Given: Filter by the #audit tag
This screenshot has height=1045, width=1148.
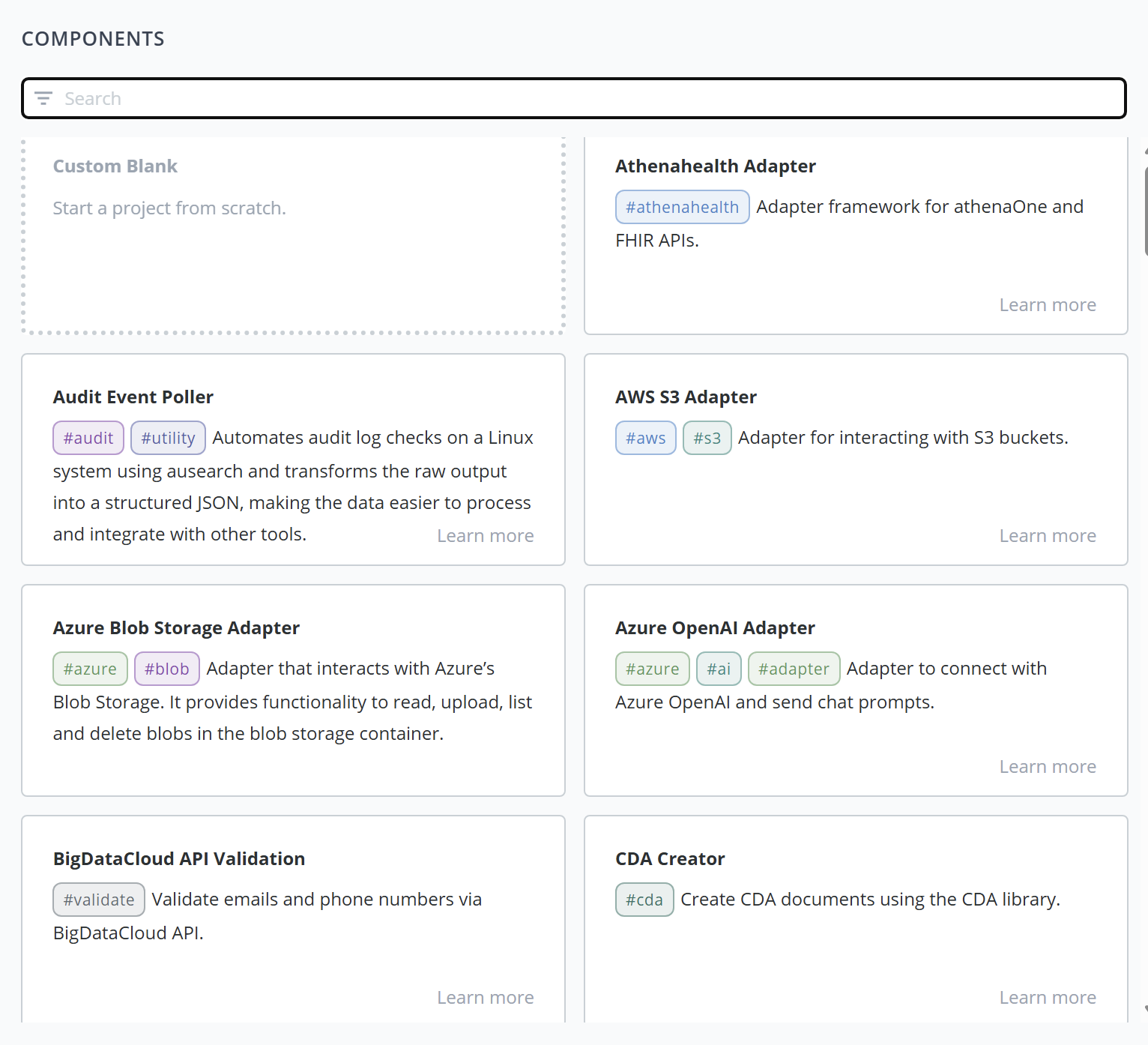Looking at the screenshot, I should [x=88, y=438].
